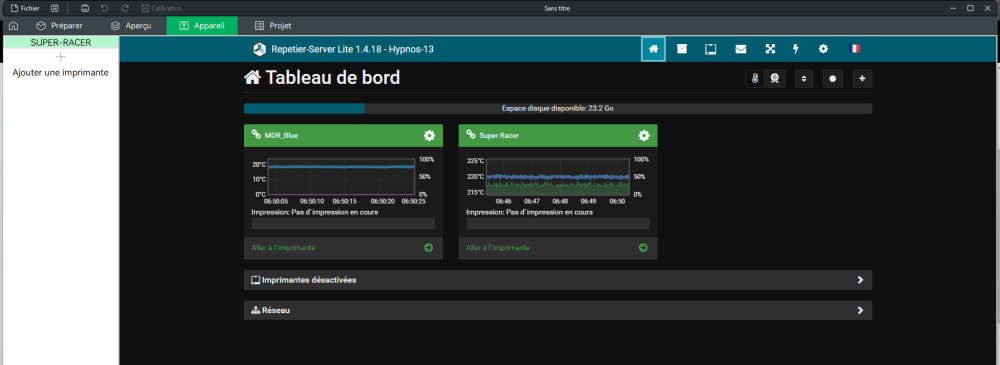Click 'Ajouter une imprimante' label
Screen dimensions: 1000x365
click(x=61, y=73)
